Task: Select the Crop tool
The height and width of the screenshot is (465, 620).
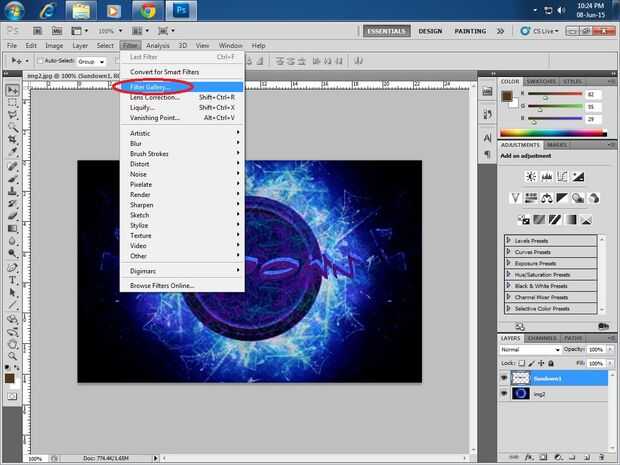Action: pyautogui.click(x=13, y=139)
